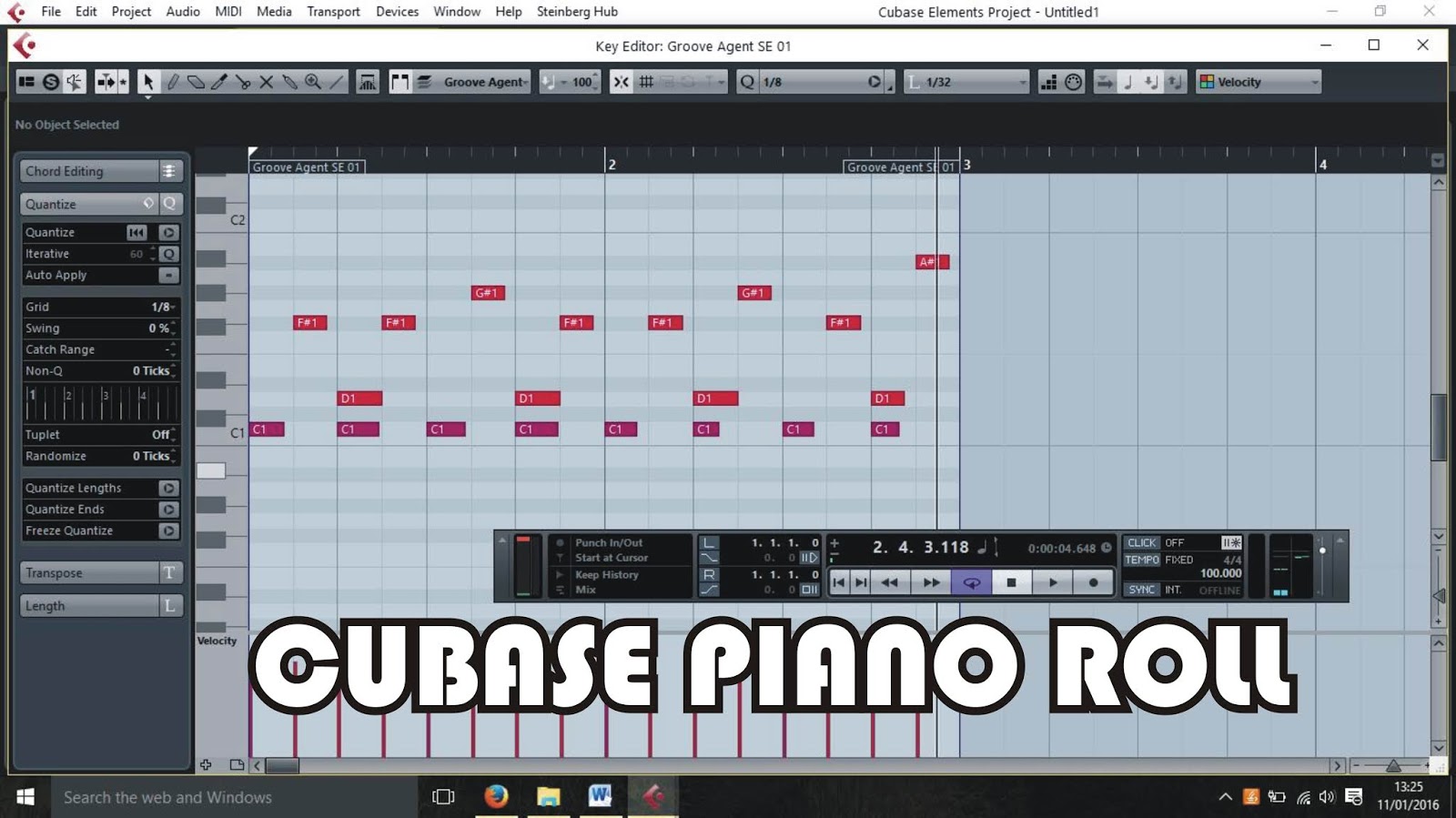Select the Split scissors tool

coord(243,82)
